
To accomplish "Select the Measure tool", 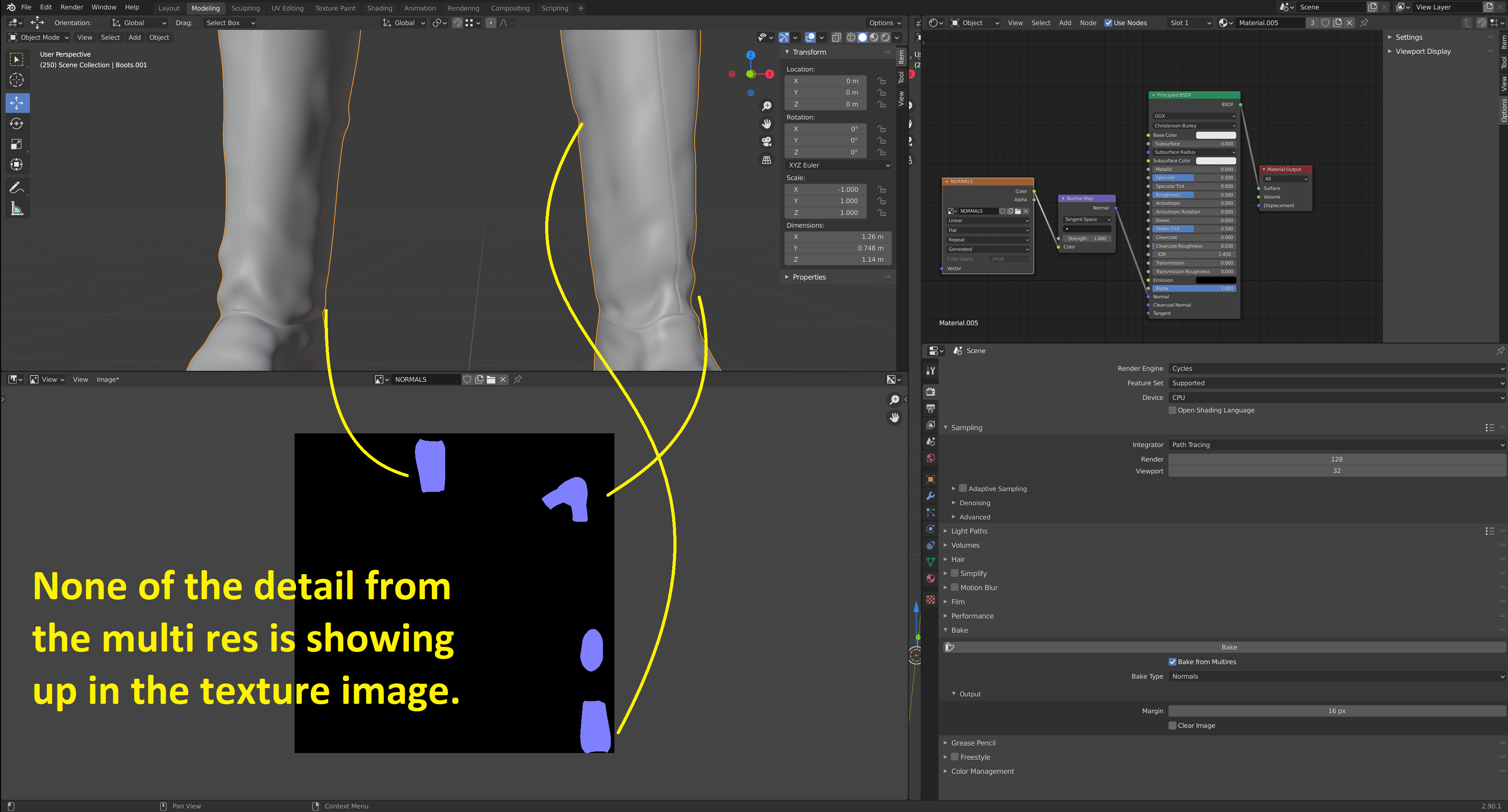I will 17,208.
